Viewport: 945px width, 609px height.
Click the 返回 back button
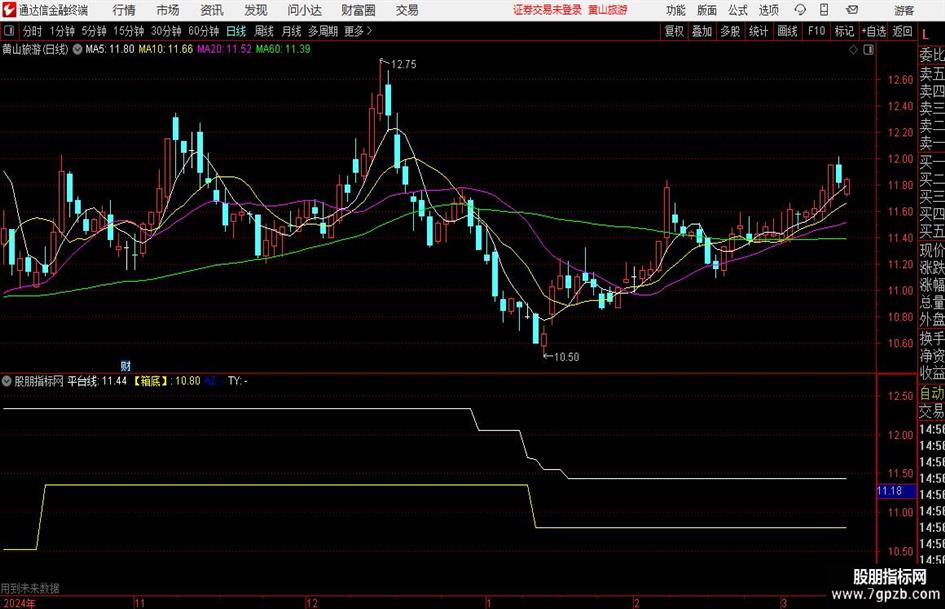[x=902, y=31]
